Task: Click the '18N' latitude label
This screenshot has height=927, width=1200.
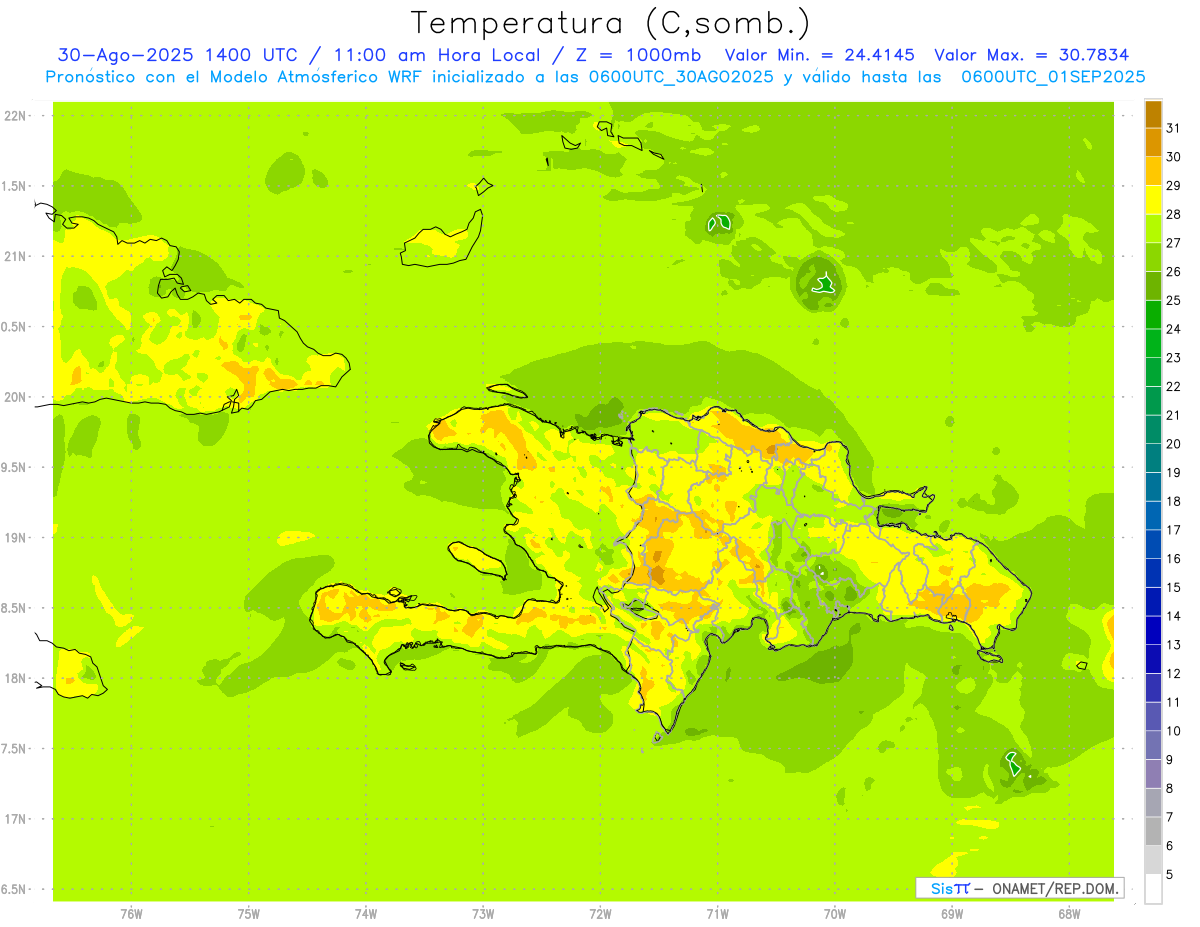Action: pyautogui.click(x=17, y=678)
